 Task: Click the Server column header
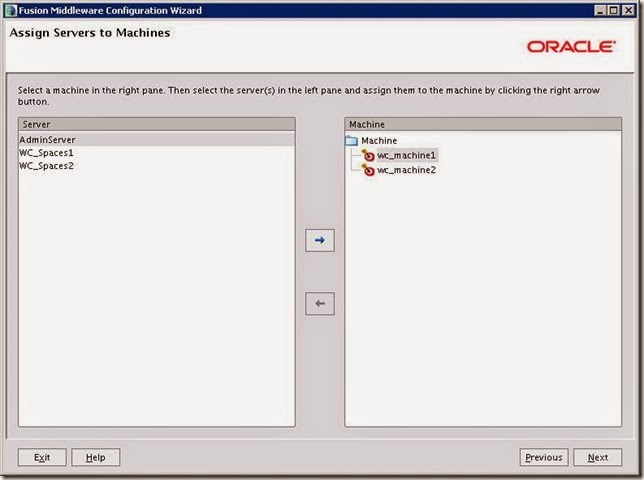pos(156,124)
